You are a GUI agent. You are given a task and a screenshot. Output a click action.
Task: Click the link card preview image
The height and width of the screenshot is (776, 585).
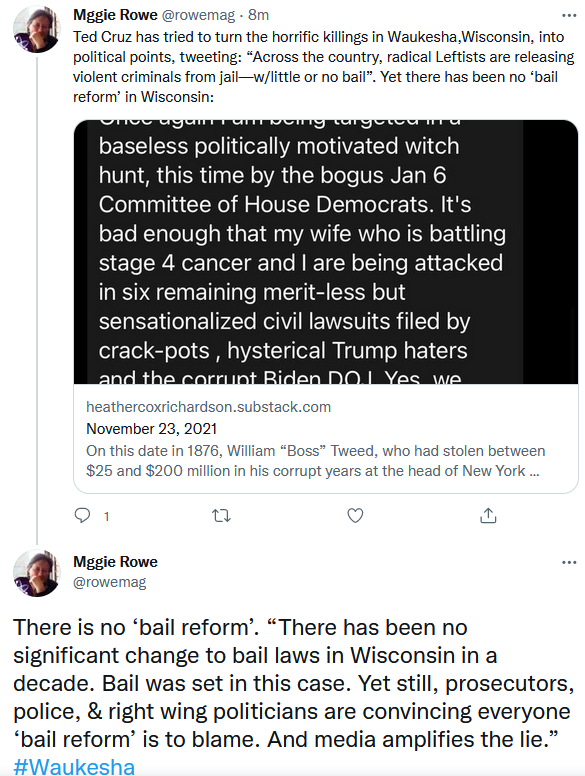pyautogui.click(x=326, y=252)
